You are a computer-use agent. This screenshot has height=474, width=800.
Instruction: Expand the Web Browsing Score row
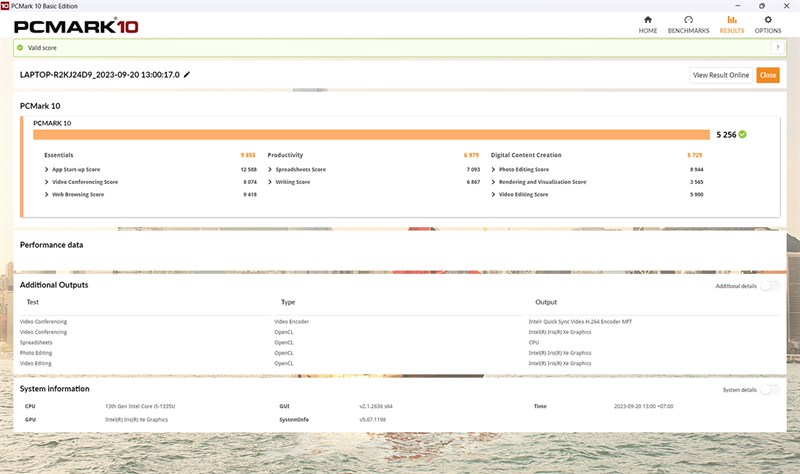click(46, 194)
